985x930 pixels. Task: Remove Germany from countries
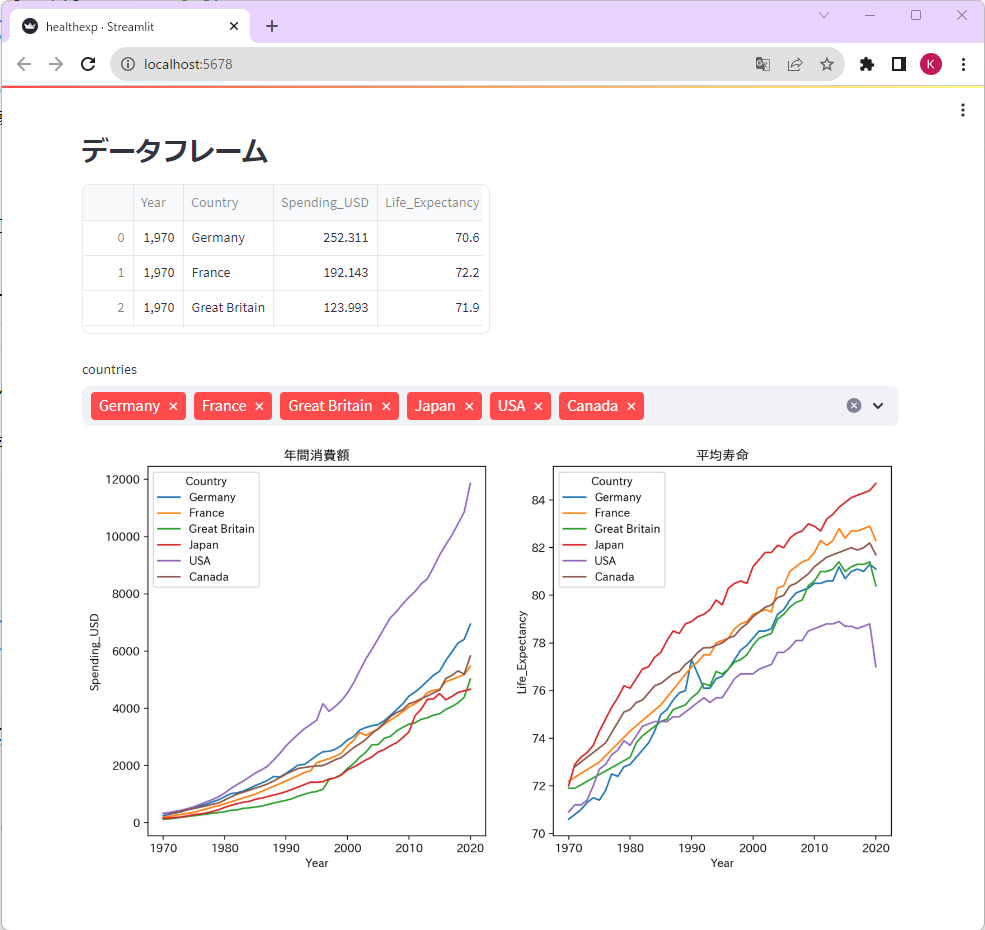pos(173,407)
